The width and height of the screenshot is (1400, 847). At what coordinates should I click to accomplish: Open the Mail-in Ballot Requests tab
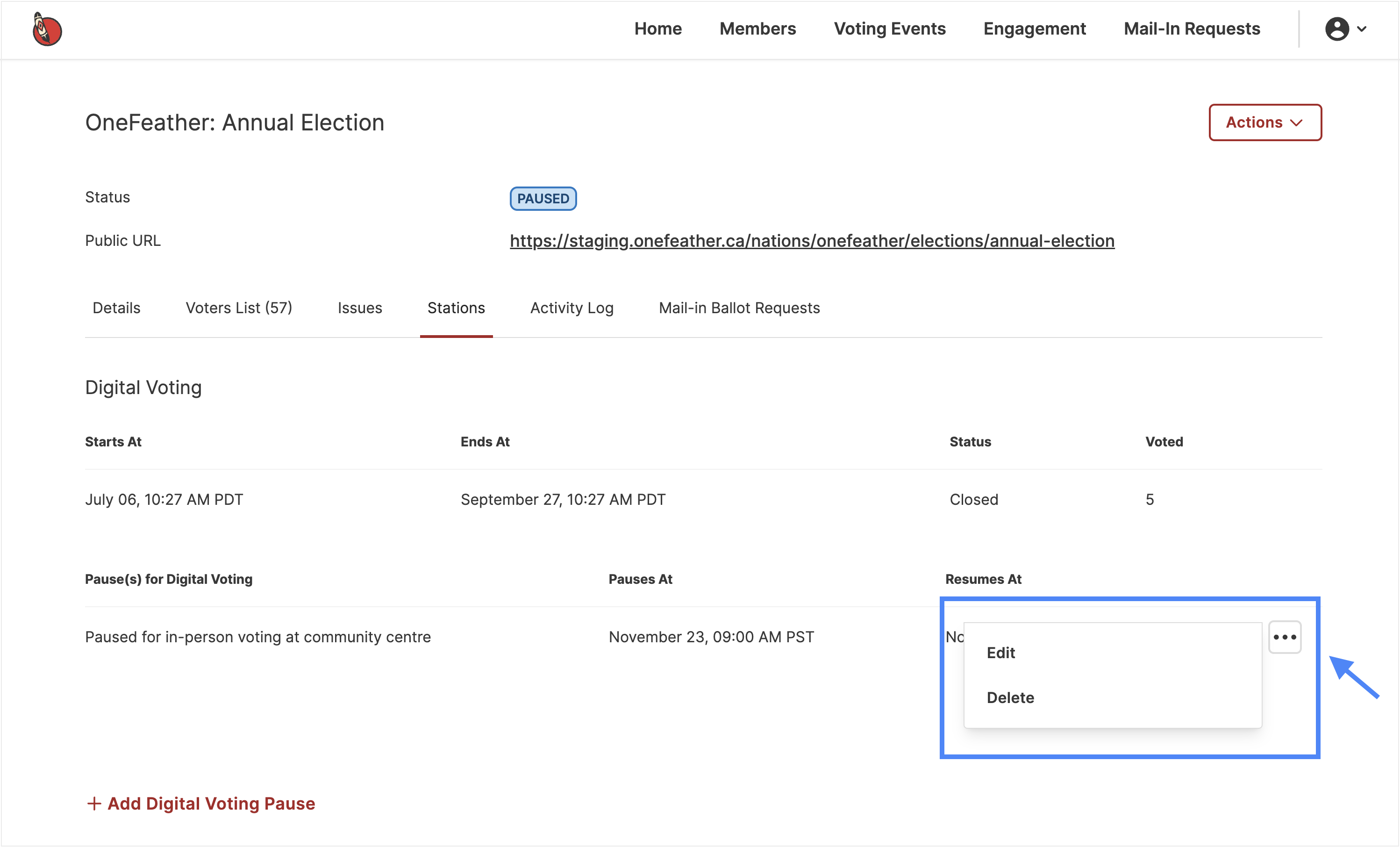point(739,308)
